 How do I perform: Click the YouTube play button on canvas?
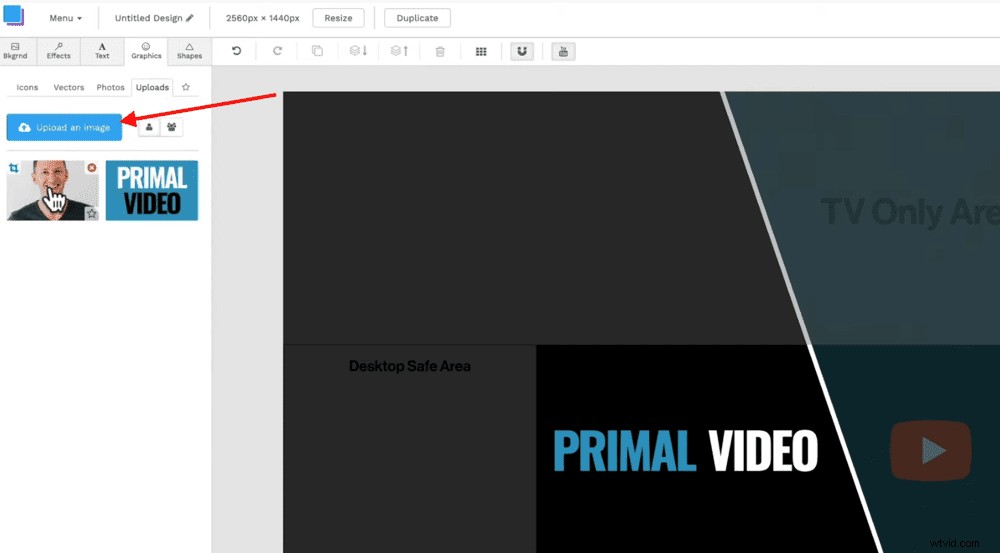[930, 450]
